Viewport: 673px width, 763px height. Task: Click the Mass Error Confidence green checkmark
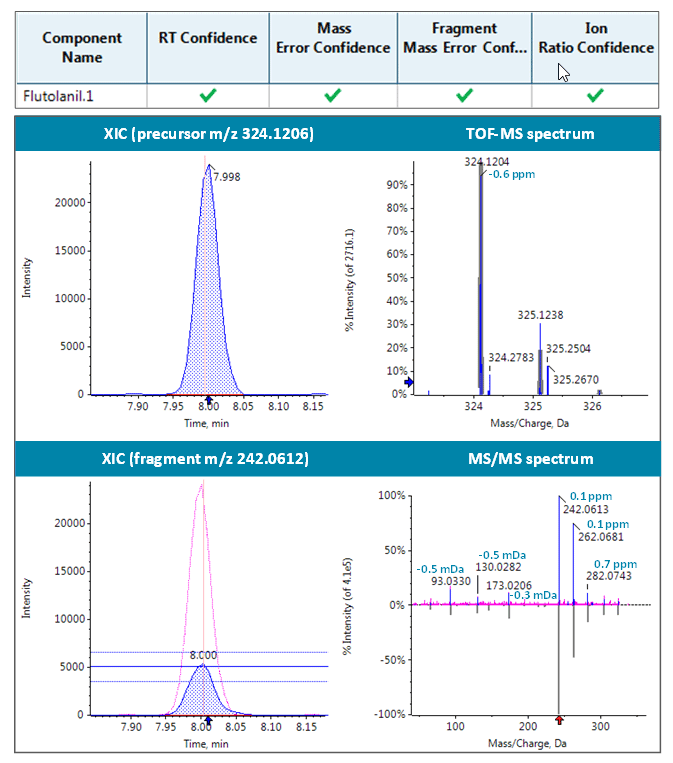pyautogui.click(x=333, y=96)
